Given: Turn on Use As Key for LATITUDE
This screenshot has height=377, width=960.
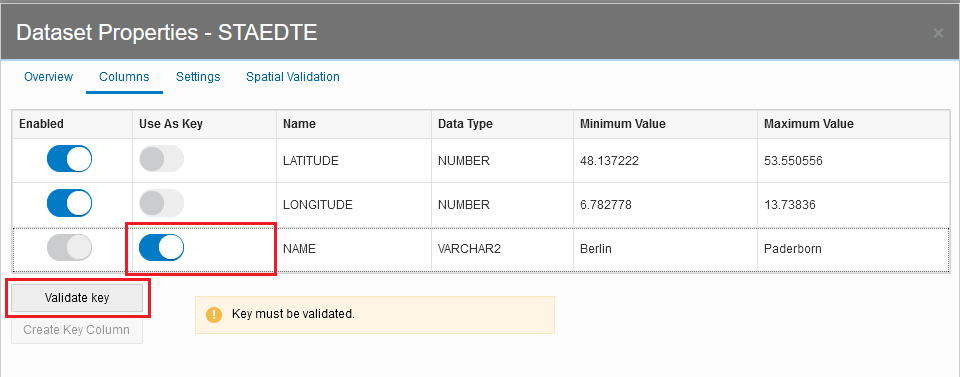Looking at the screenshot, I should [x=162, y=159].
